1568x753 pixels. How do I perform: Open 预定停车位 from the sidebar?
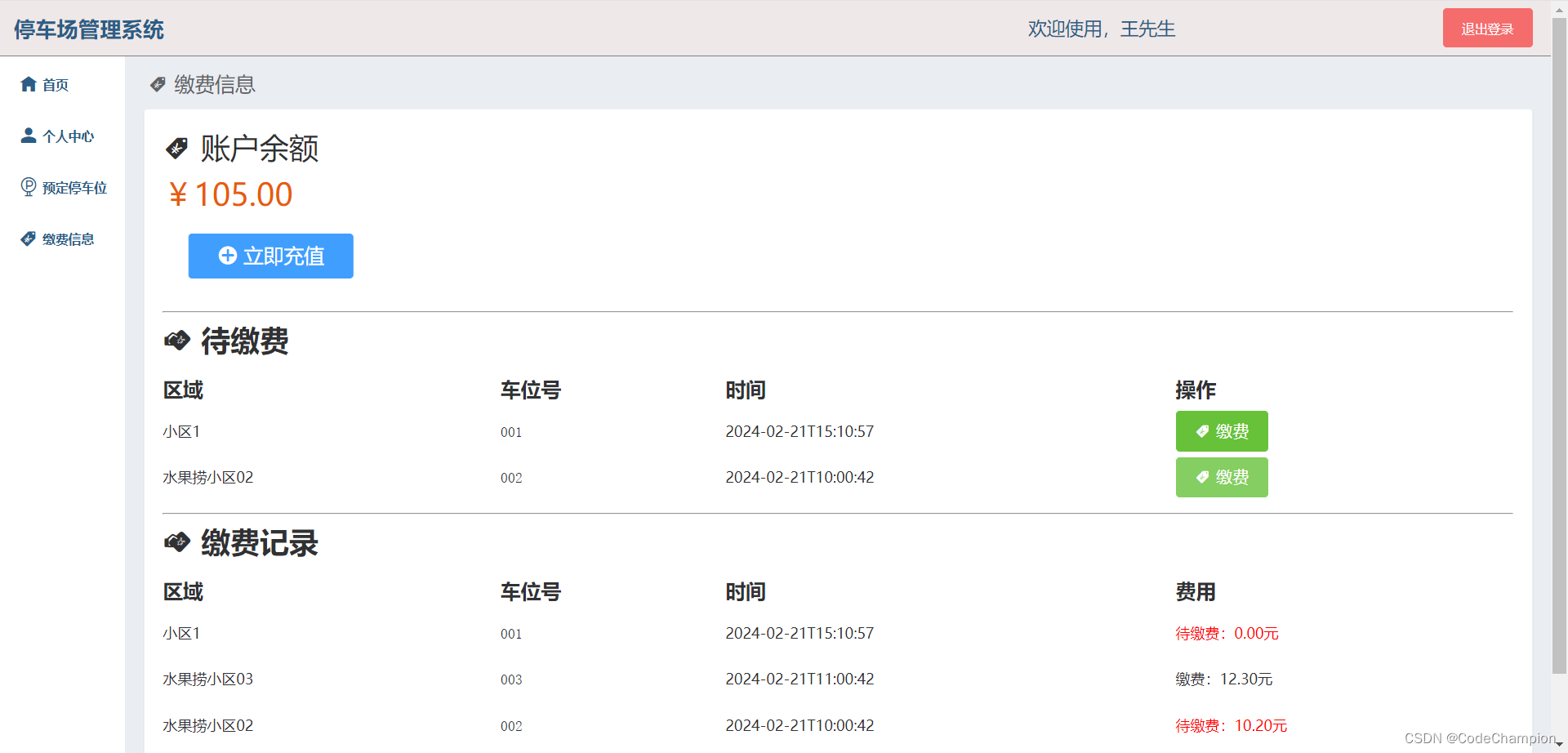point(75,188)
